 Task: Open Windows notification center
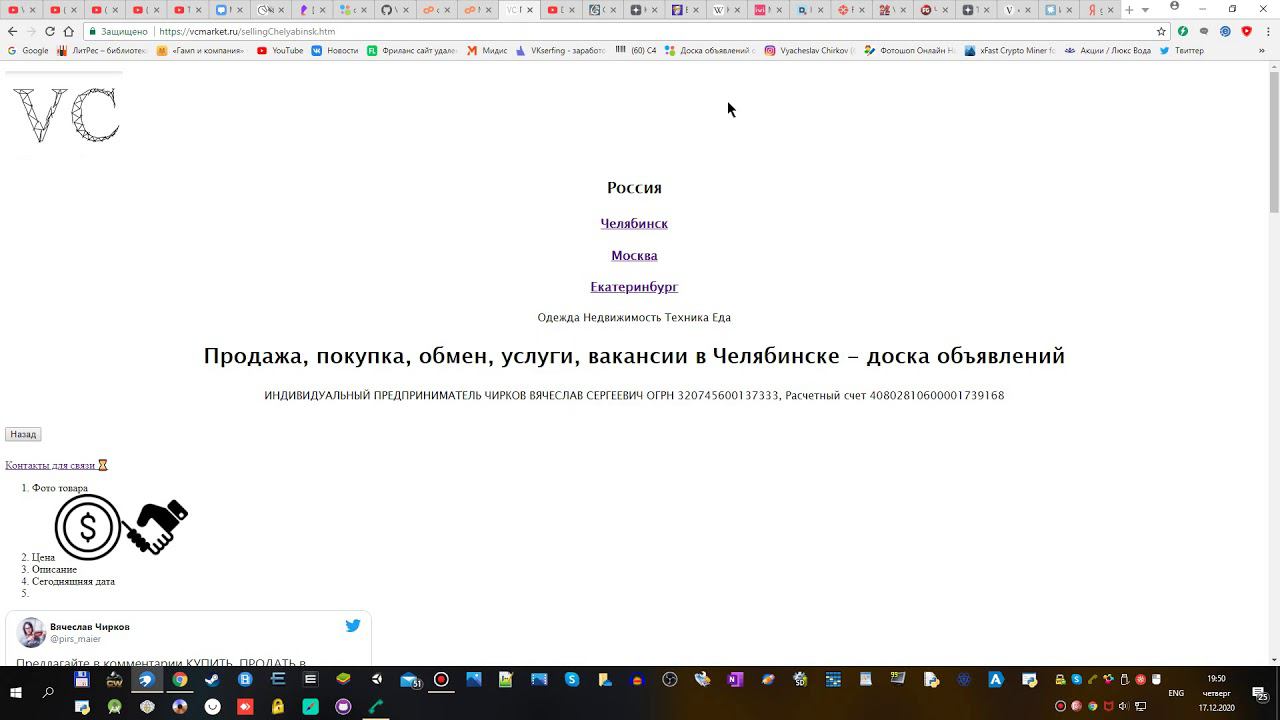point(1260,694)
